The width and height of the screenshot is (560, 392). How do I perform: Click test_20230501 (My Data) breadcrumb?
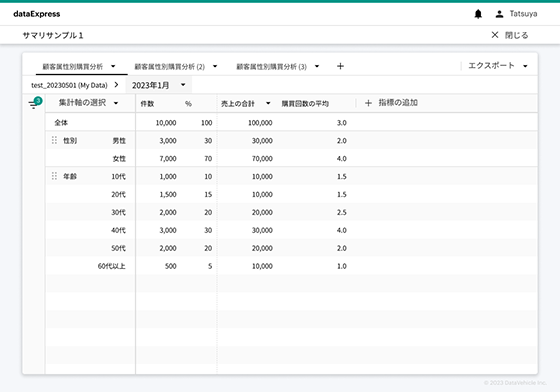click(69, 85)
